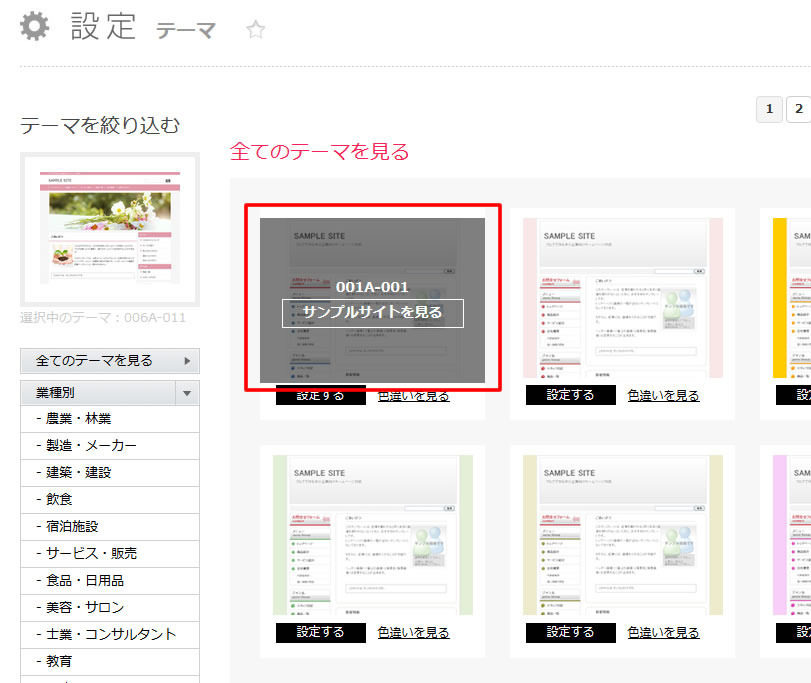The height and width of the screenshot is (683, 811).
Task: Click 設定する under the pink theme
Action: click(x=570, y=395)
